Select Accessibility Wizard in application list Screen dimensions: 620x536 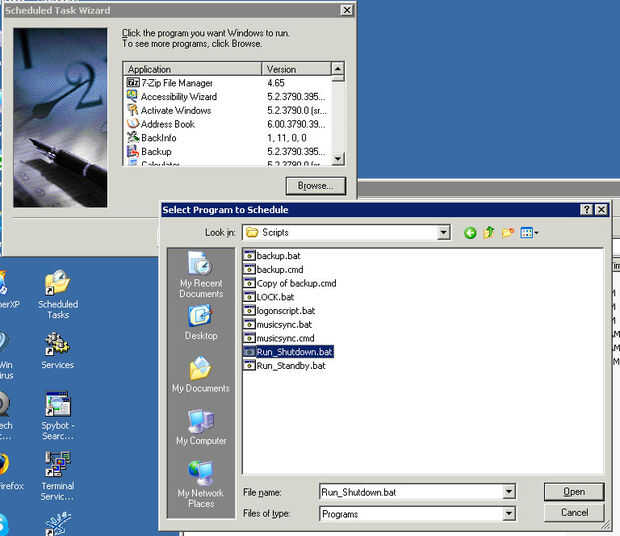click(x=172, y=97)
